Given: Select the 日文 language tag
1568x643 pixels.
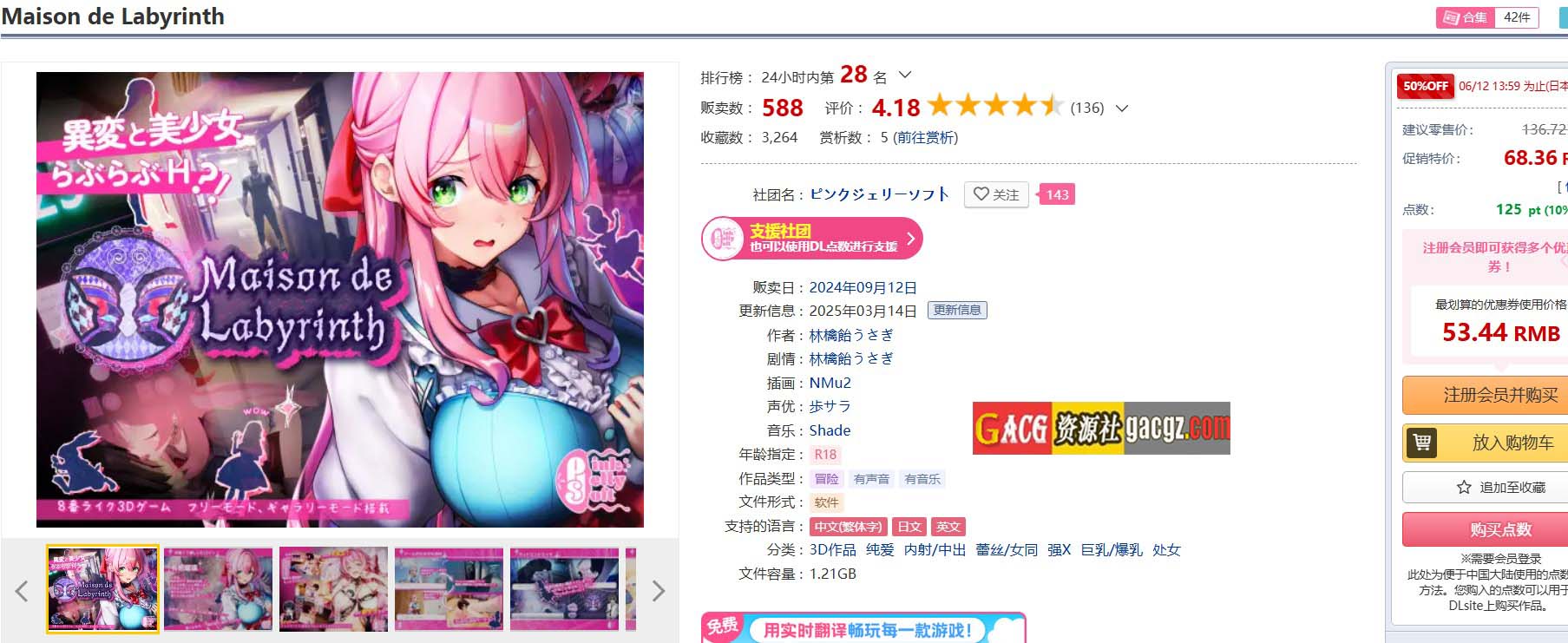Looking at the screenshot, I should point(909,527).
